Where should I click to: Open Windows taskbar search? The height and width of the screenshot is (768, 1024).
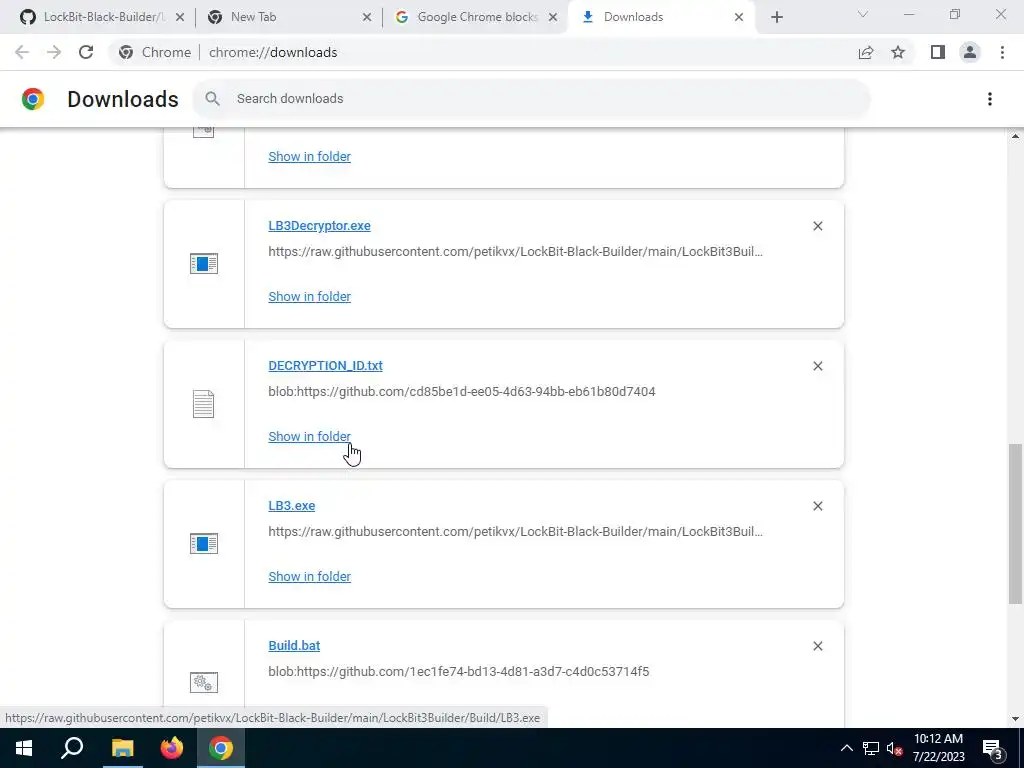pos(72,748)
